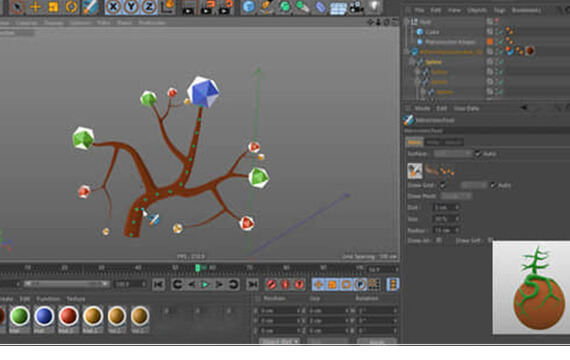The image size is (570, 360).
Task: Select the Rotate tool in top toolbar
Action: (71, 7)
